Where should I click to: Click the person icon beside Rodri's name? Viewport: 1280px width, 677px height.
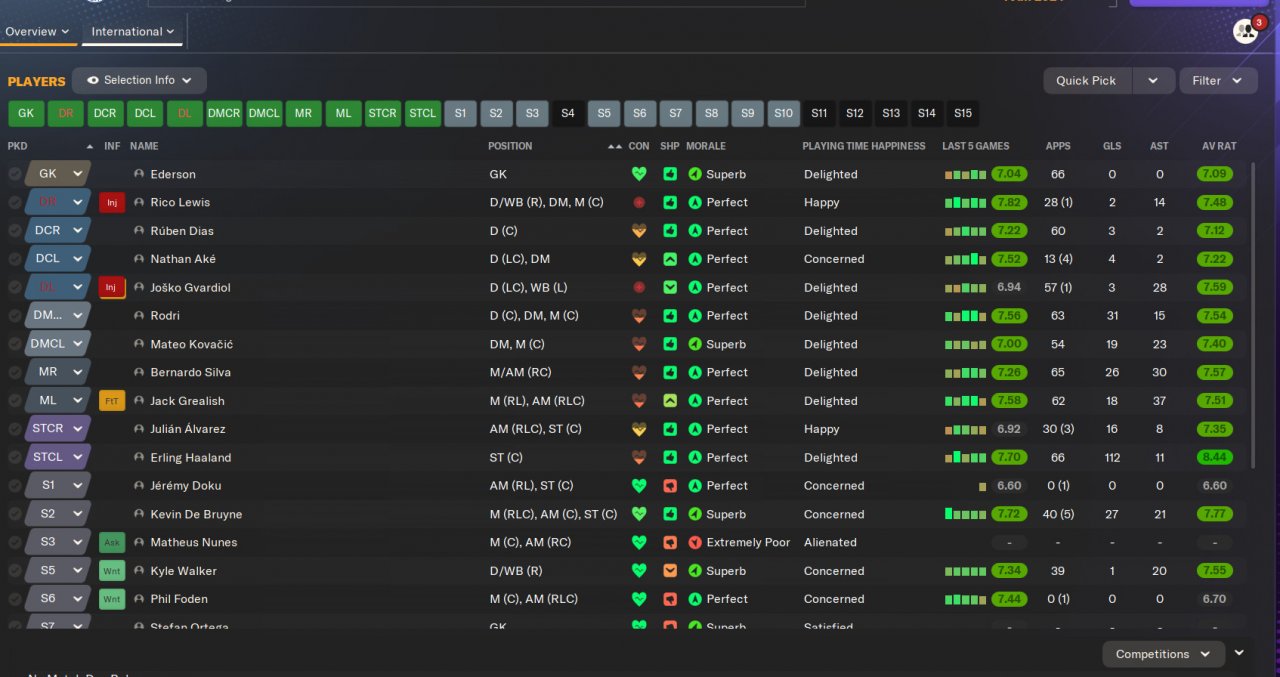tap(139, 315)
